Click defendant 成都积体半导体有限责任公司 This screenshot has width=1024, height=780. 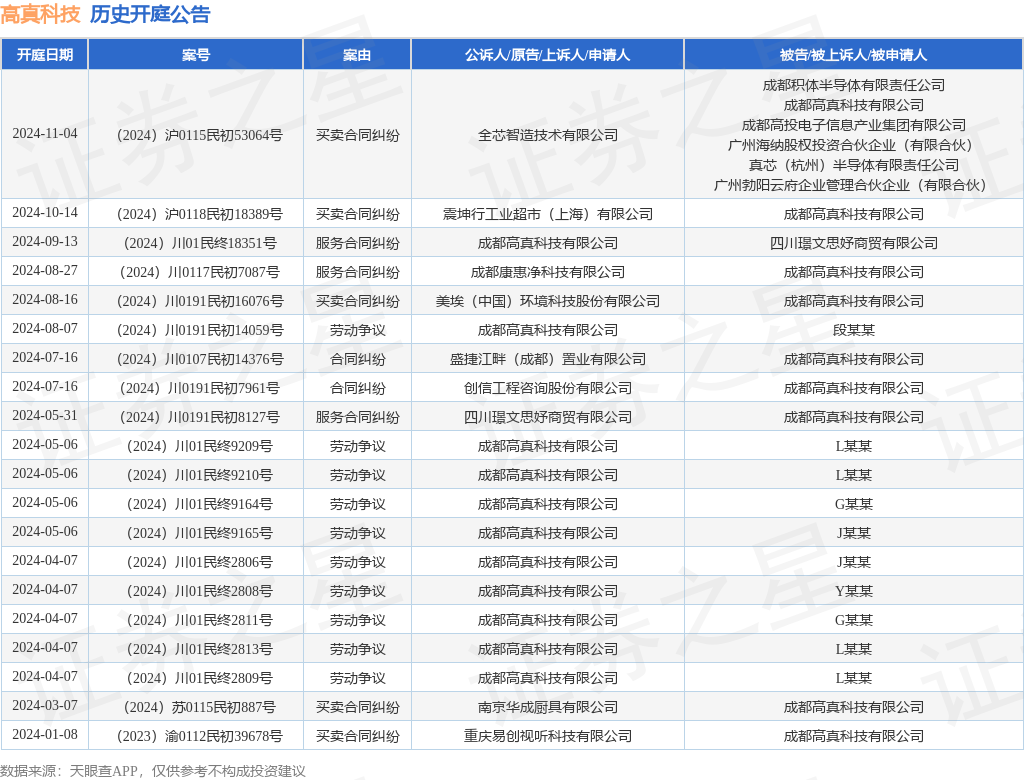[x=854, y=85]
